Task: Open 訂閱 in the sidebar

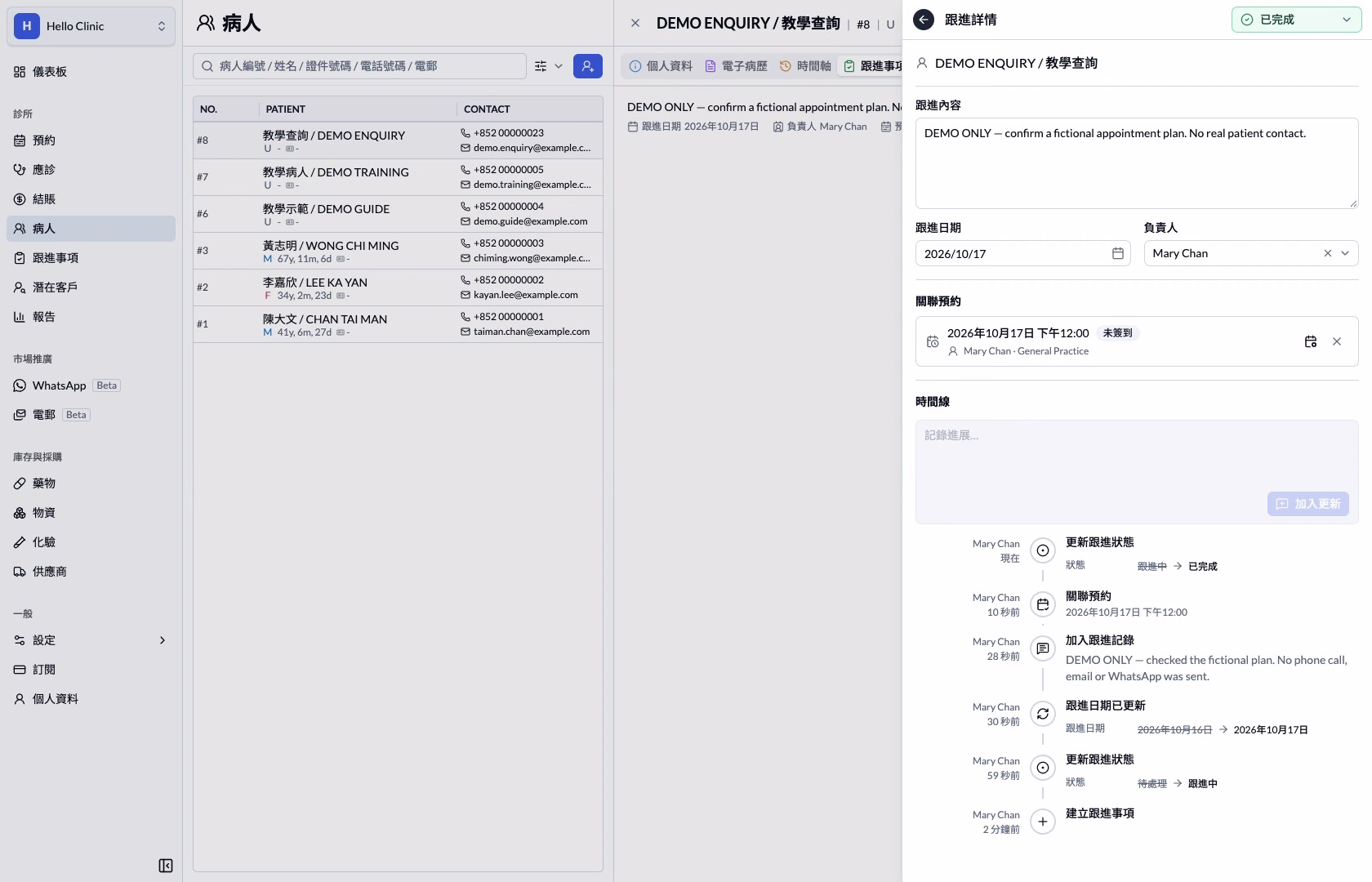Action: [91, 670]
